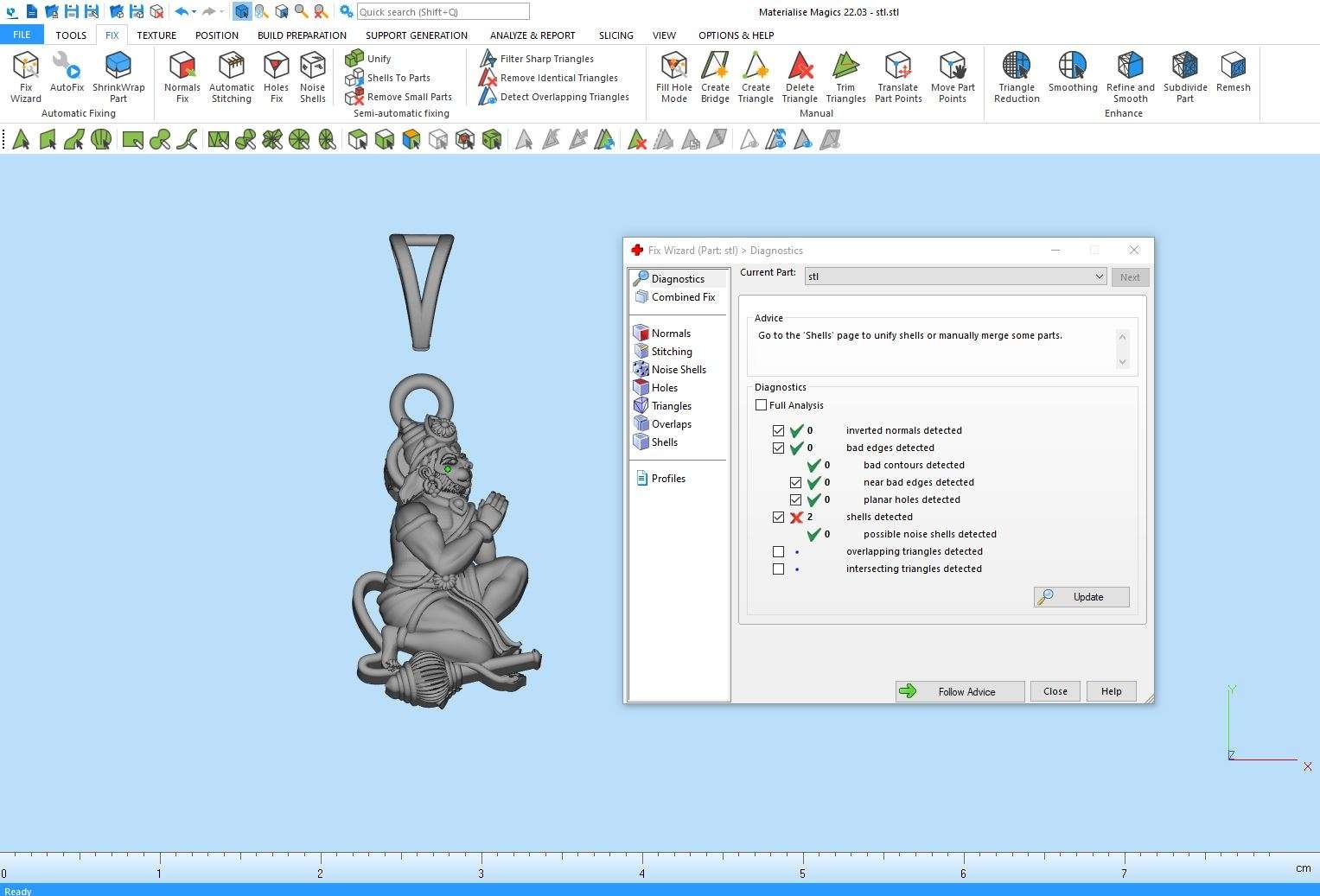
Task: Switch to the Analyze & Report tab
Action: pos(532,35)
